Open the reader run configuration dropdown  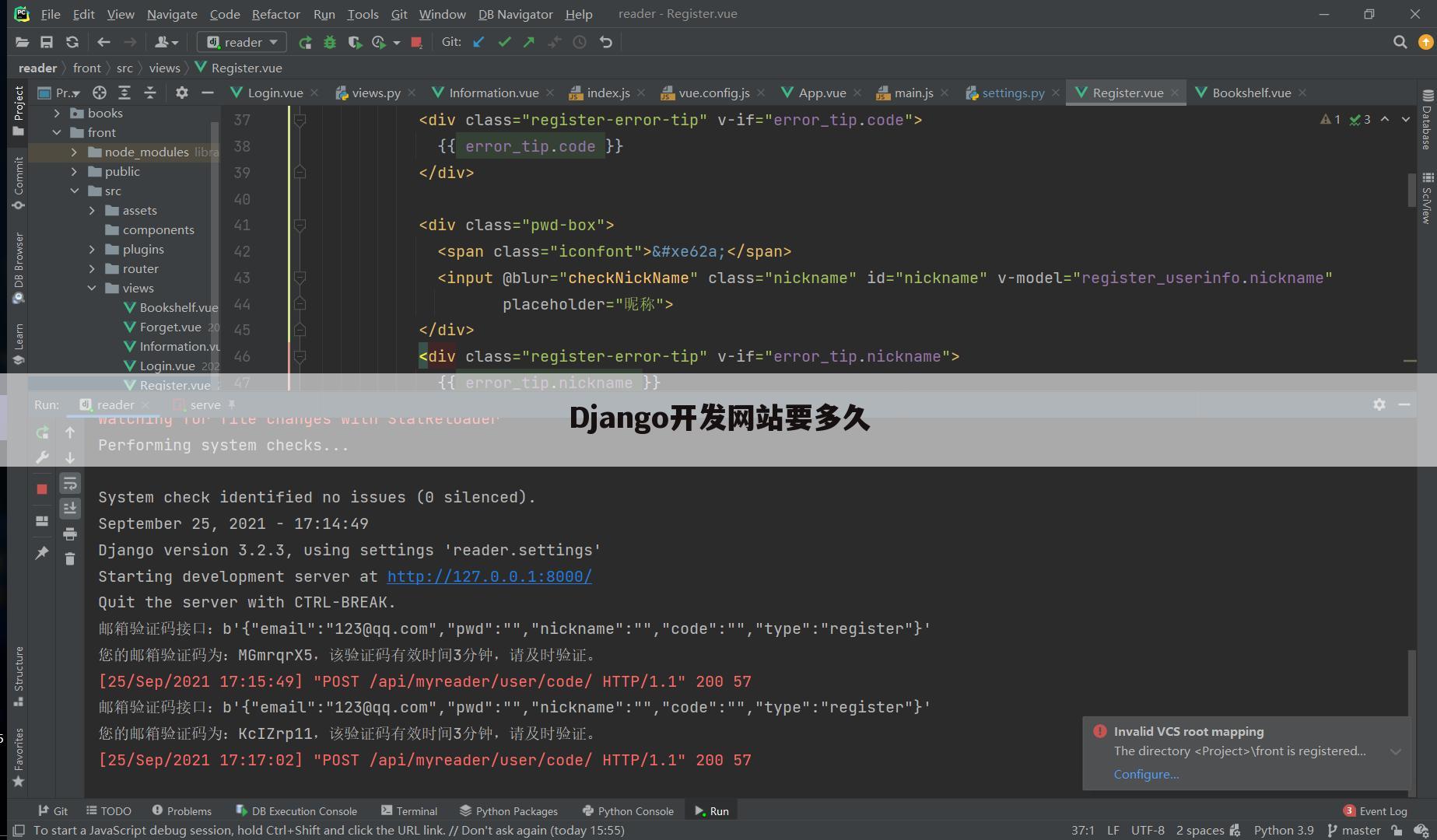pos(242,42)
